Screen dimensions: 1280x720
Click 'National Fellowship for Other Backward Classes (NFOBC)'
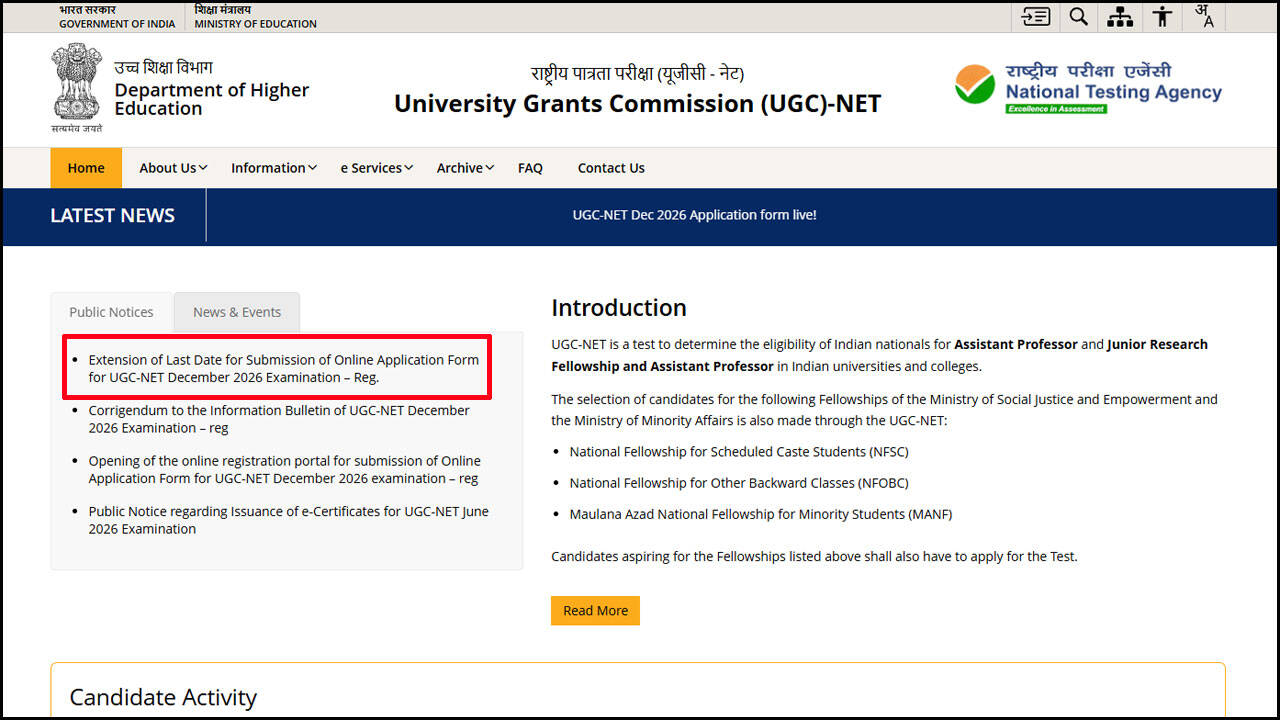[x=739, y=483]
